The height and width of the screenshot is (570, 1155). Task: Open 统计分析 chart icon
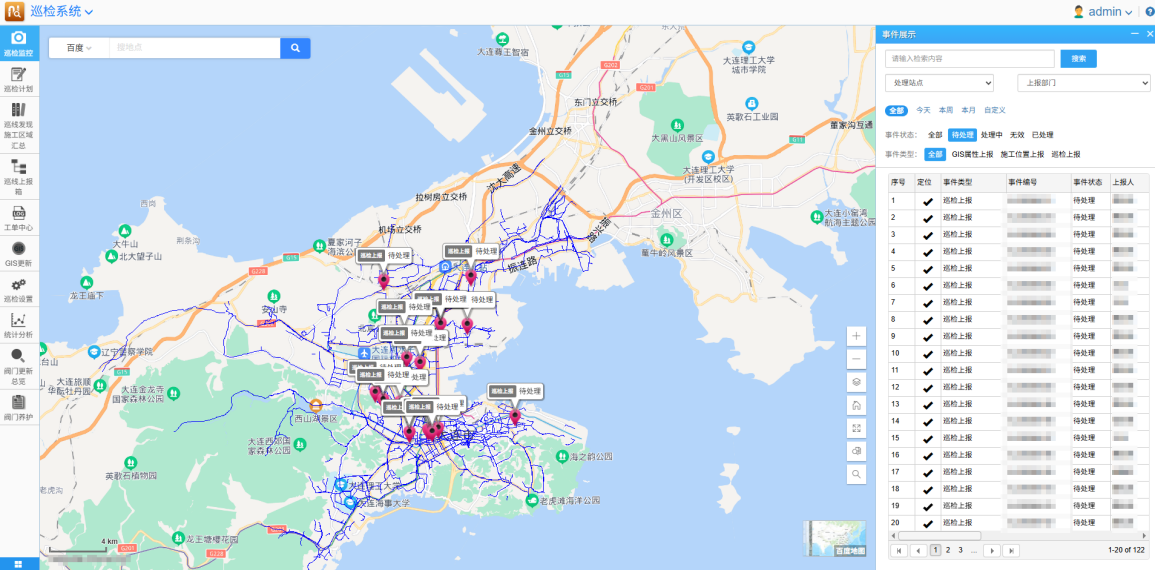(x=18, y=325)
